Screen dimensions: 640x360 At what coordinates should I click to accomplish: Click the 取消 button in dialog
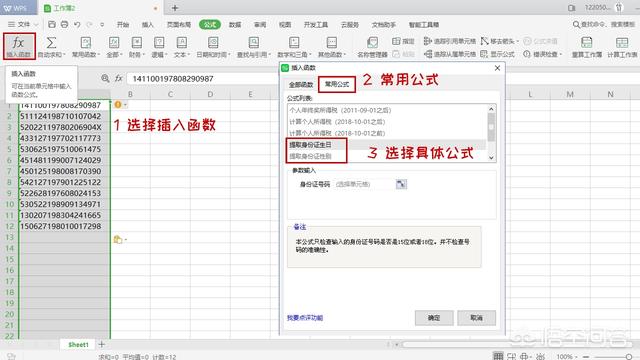coord(476,318)
